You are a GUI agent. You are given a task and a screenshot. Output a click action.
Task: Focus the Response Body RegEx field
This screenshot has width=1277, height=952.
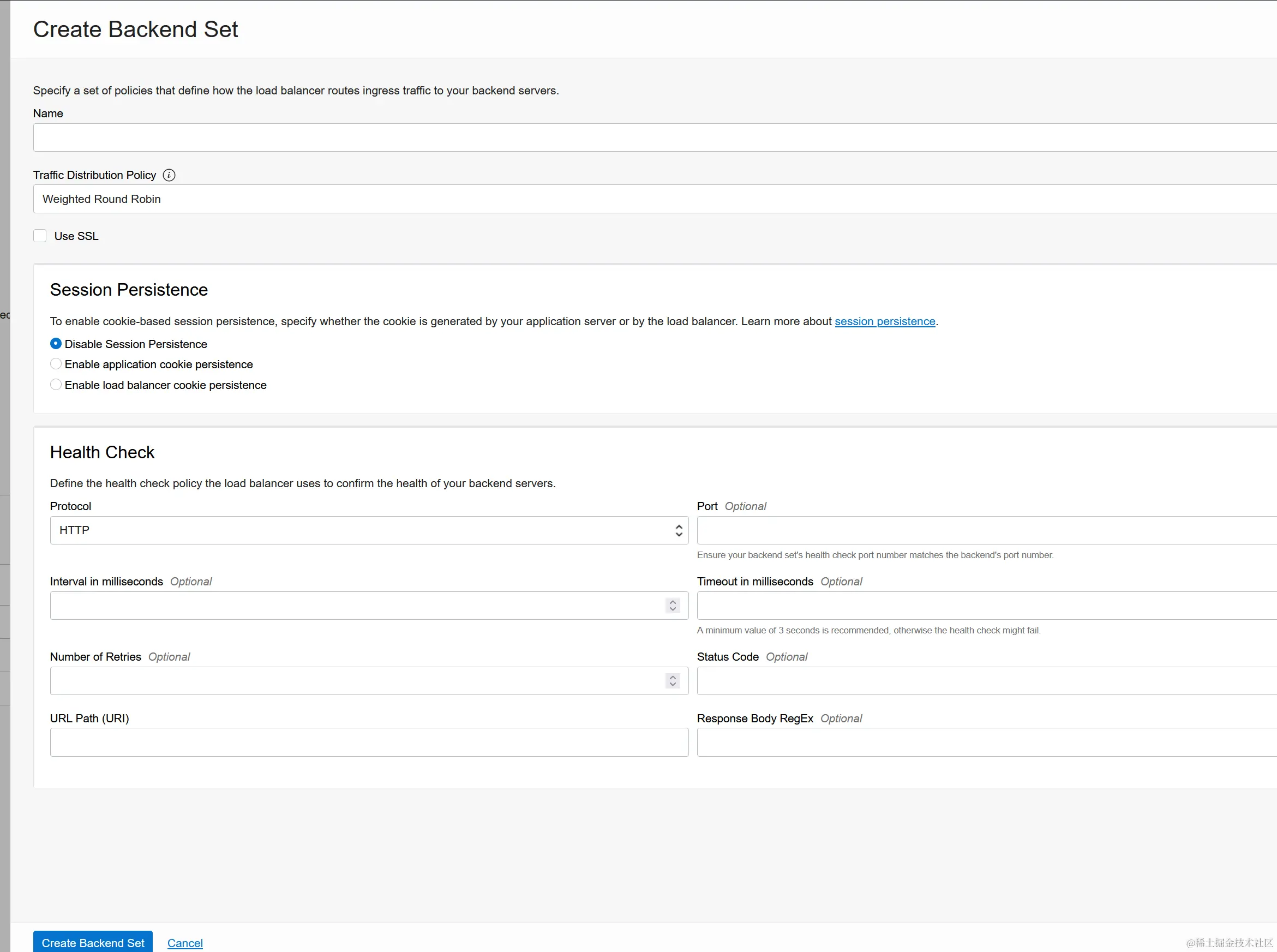point(980,743)
